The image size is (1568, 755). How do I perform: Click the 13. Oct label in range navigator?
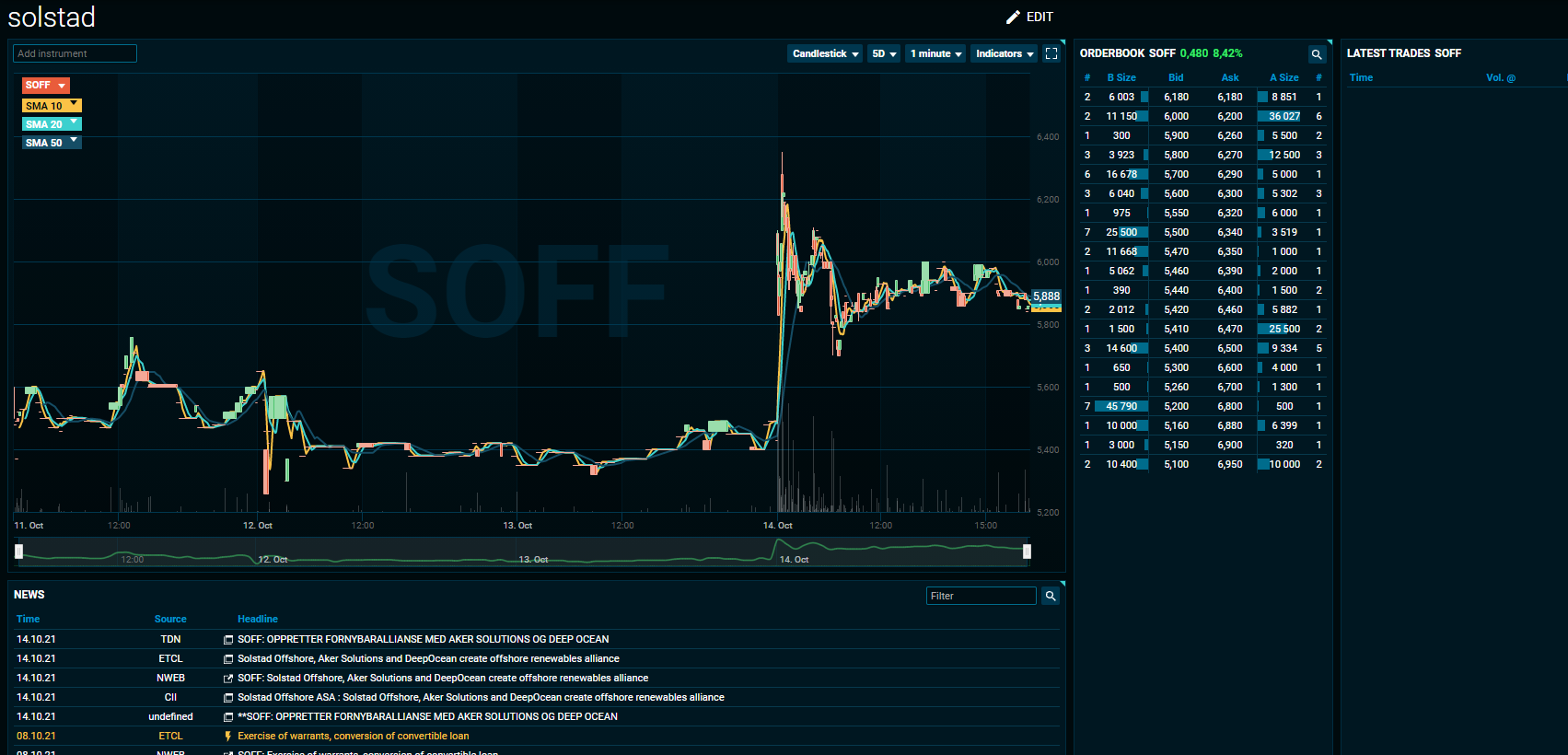pos(533,560)
